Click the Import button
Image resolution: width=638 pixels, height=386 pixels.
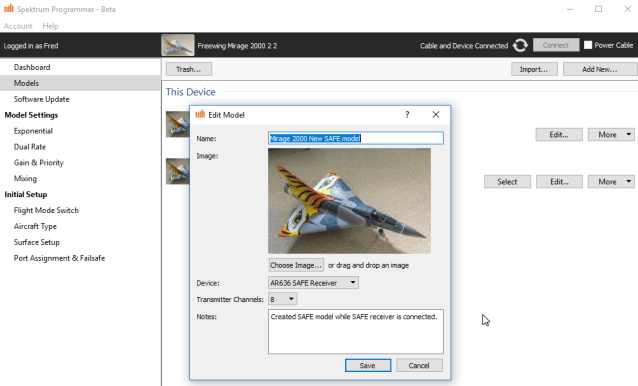[x=534, y=69]
